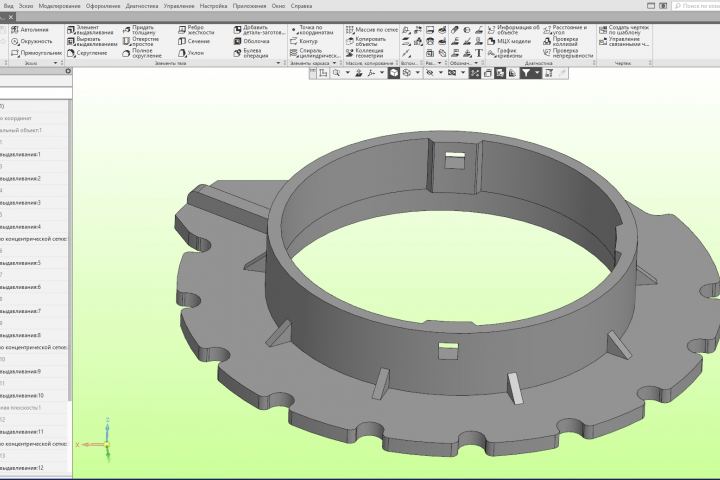This screenshot has height=480, width=720.
Task: Click Создать чертеж по шаблону
Action: [x=624, y=30]
